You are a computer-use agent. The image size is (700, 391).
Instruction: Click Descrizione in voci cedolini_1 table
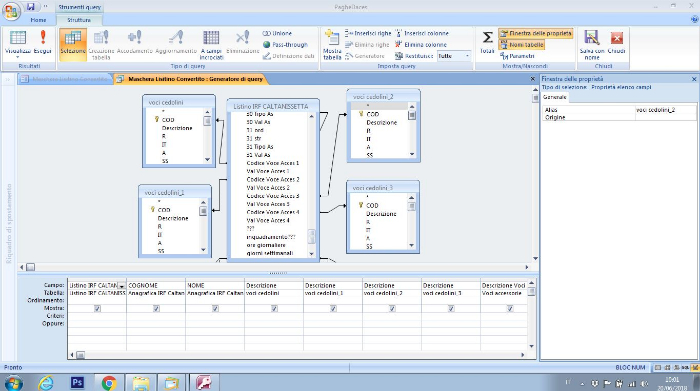tap(173, 218)
